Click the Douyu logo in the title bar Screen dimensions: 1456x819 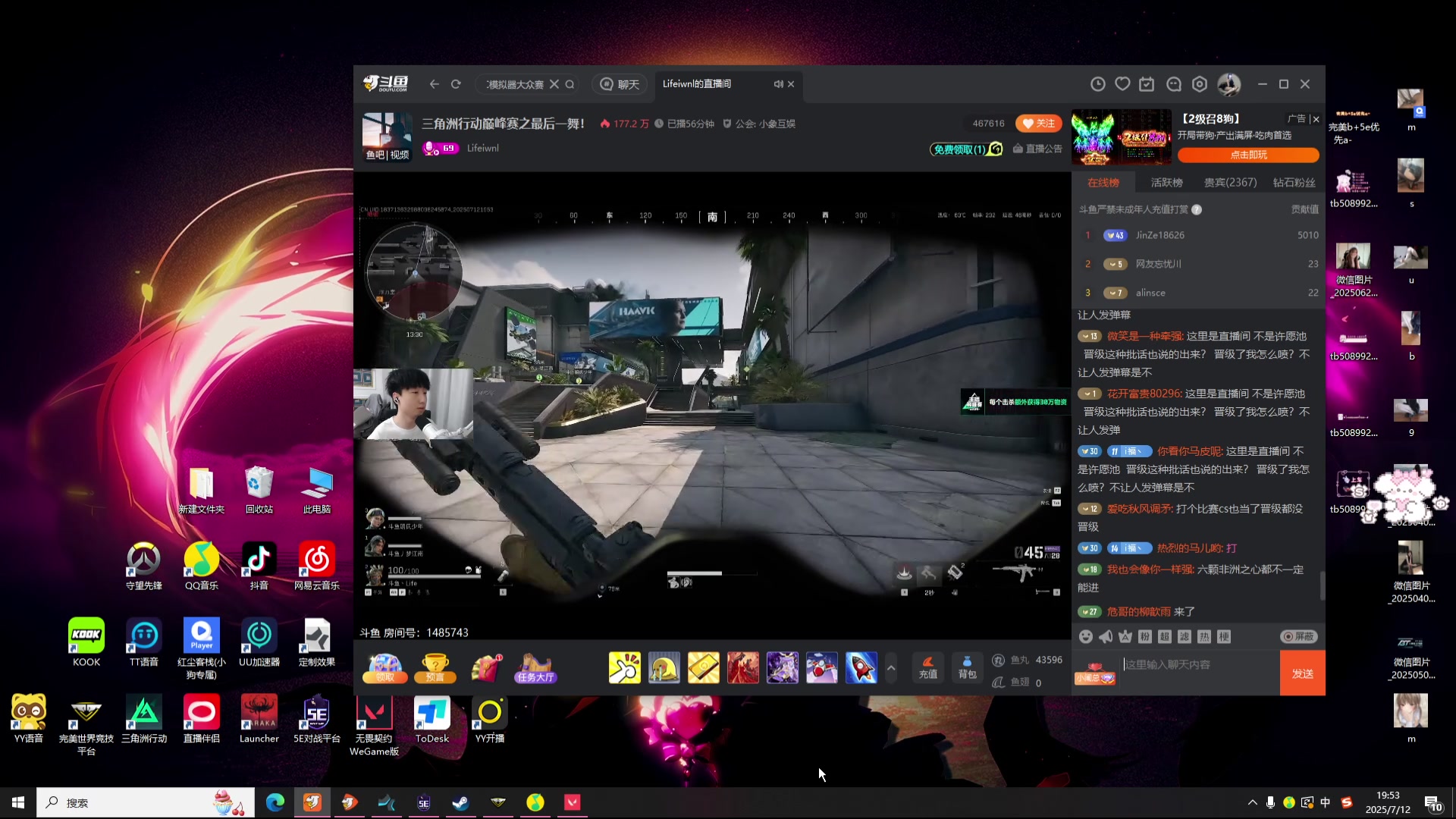click(385, 83)
